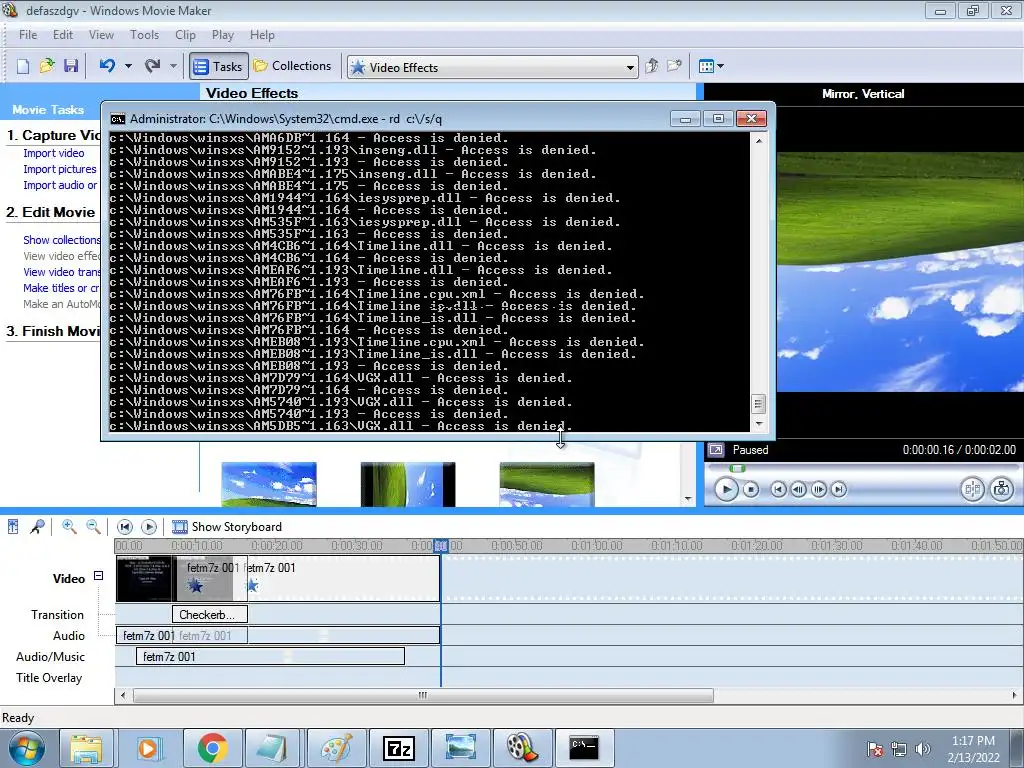Image resolution: width=1024 pixels, height=768 pixels.
Task: Zoom out the timeline
Action: [x=93, y=526]
